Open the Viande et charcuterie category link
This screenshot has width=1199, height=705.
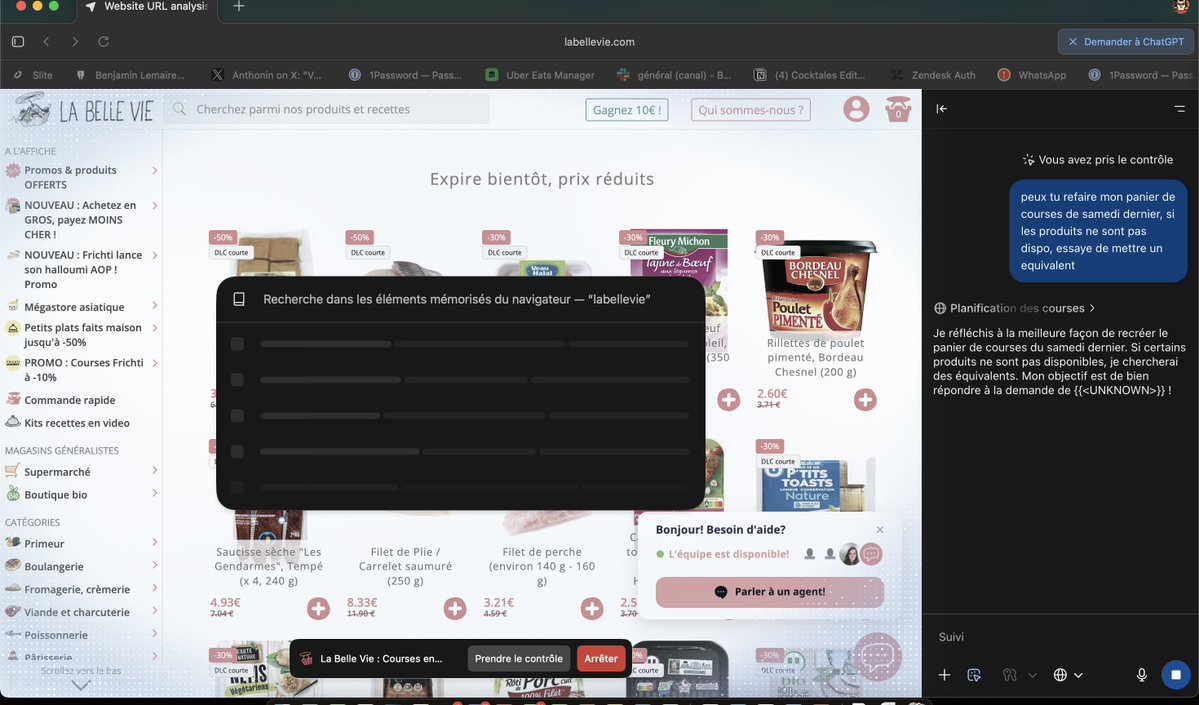76,612
